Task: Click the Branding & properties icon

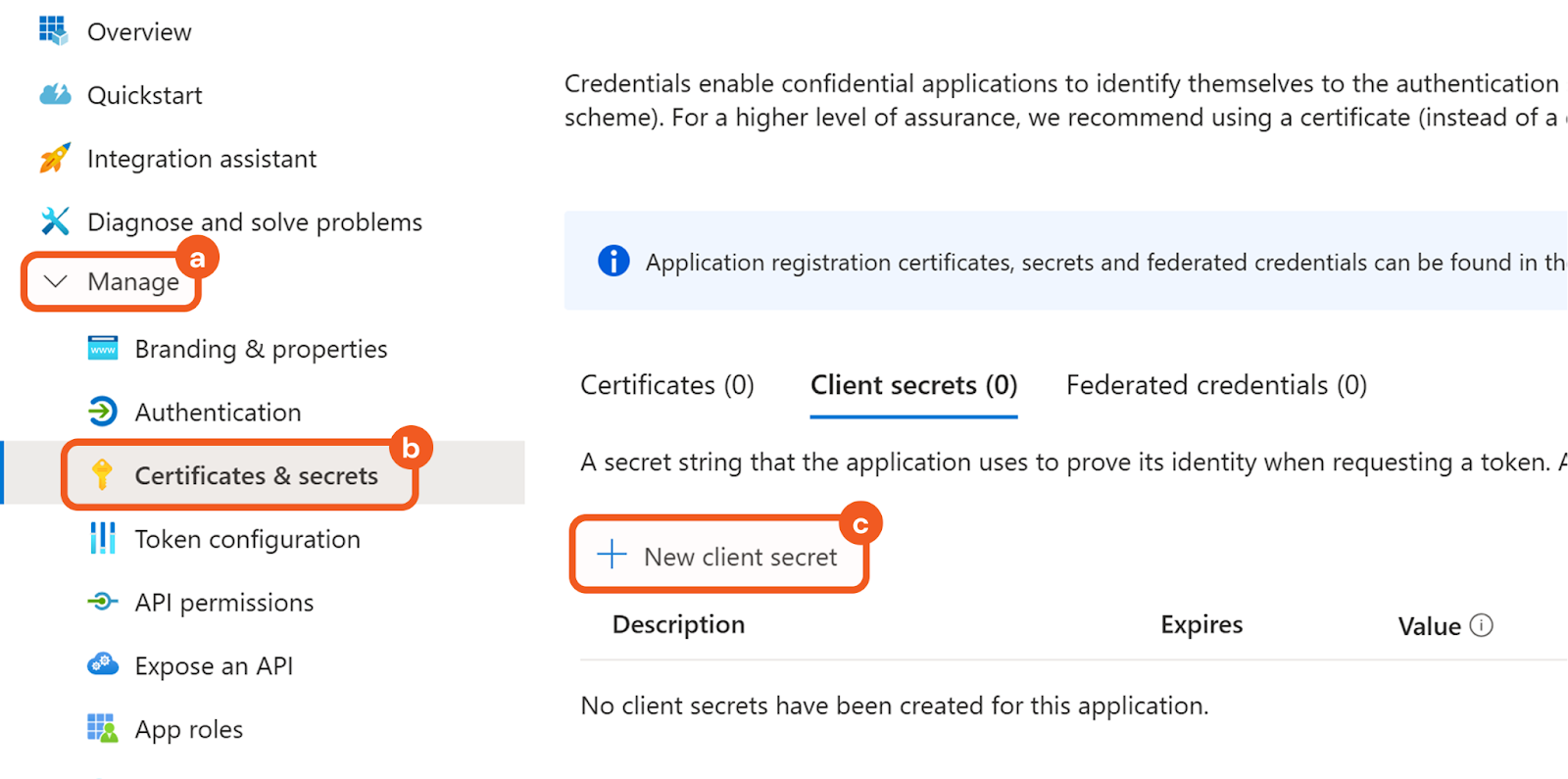Action: [103, 349]
